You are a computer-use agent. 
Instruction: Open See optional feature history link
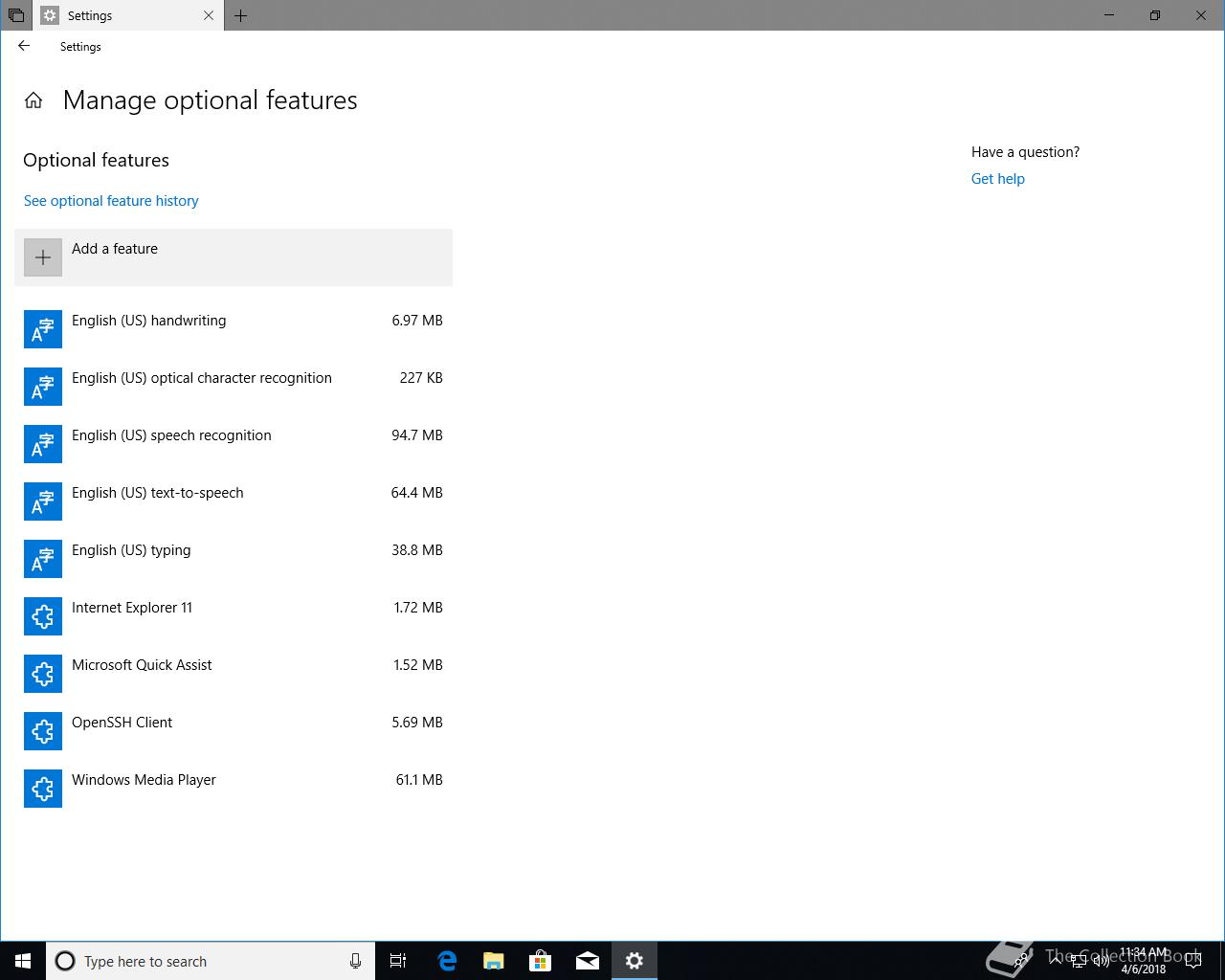tap(111, 201)
